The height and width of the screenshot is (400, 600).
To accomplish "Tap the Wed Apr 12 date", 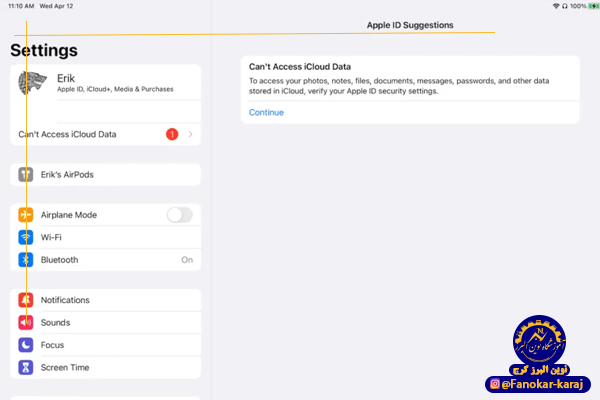I will [x=56, y=6].
